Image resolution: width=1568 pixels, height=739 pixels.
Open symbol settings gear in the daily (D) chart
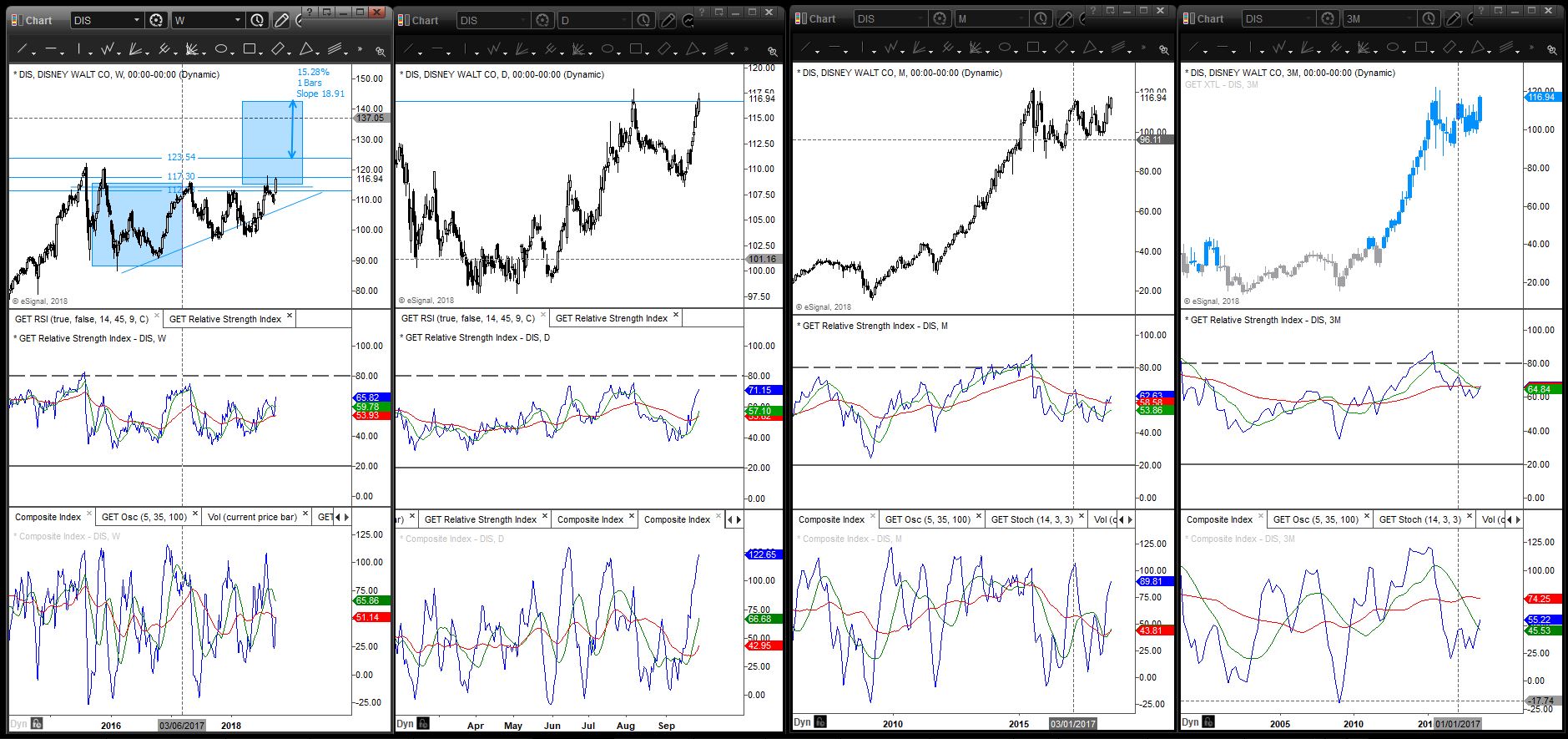coord(542,20)
